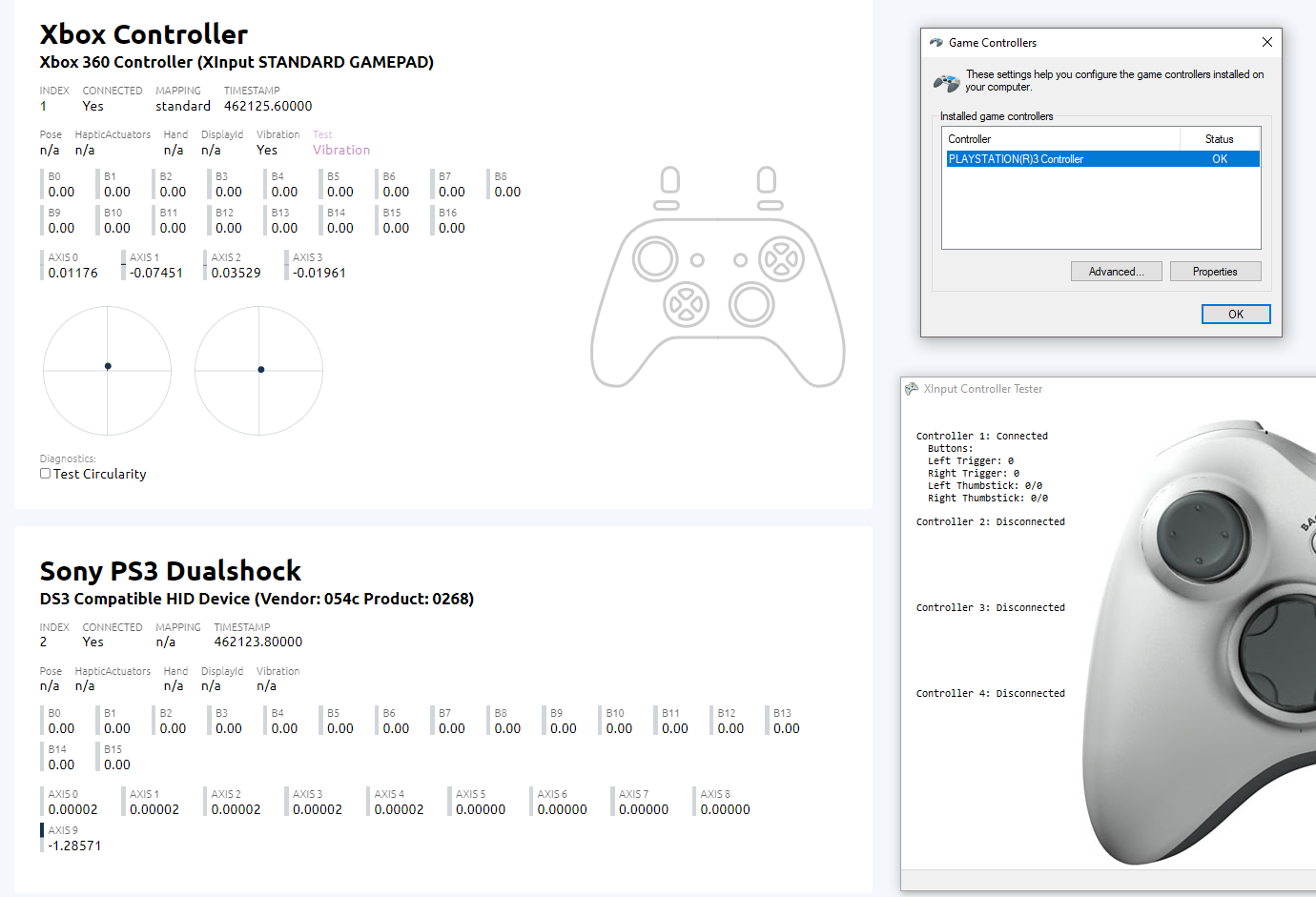The width and height of the screenshot is (1316, 897).
Task: Click the right stick circularity plot
Action: coord(259,371)
